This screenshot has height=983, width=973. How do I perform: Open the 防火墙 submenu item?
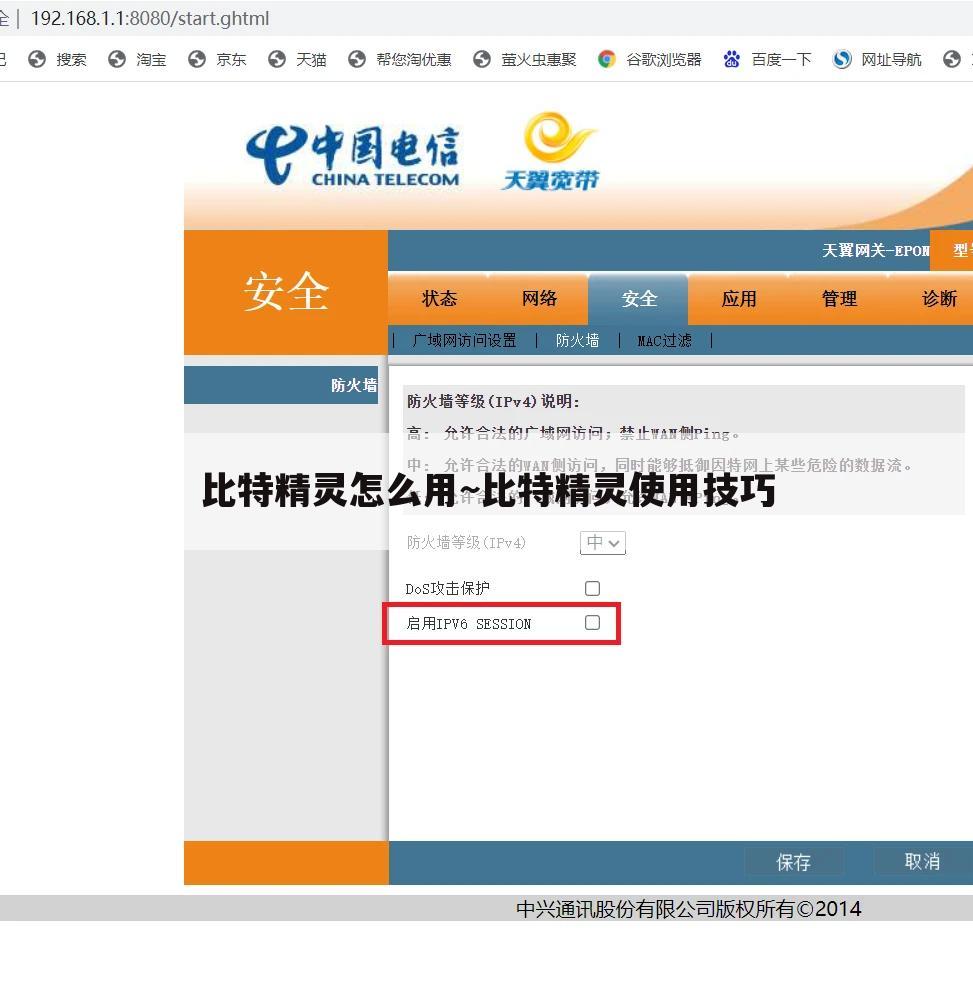(577, 340)
